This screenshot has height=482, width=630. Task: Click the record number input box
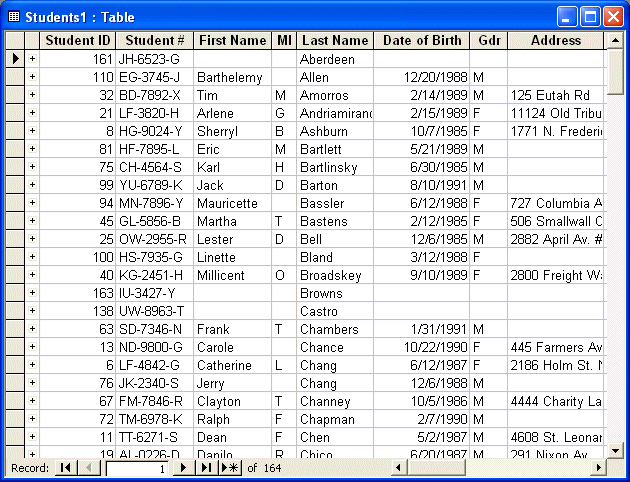[x=138, y=468]
